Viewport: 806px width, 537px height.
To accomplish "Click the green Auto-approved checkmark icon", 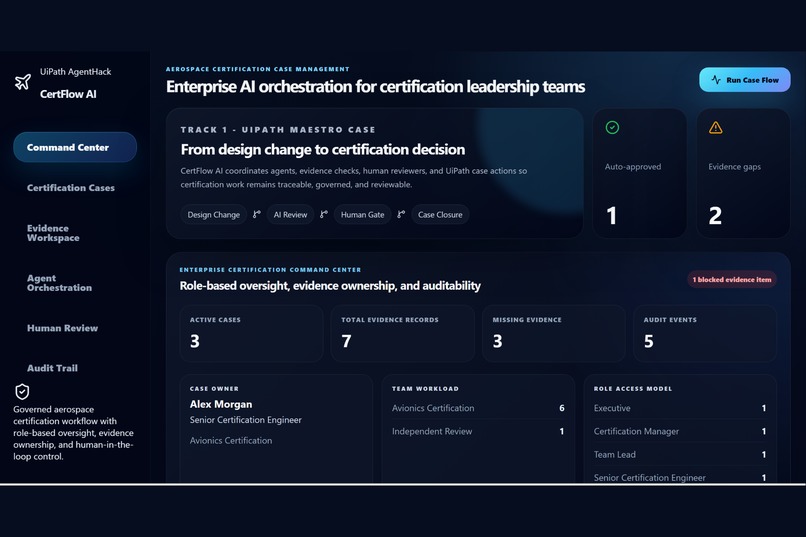I will coord(612,127).
